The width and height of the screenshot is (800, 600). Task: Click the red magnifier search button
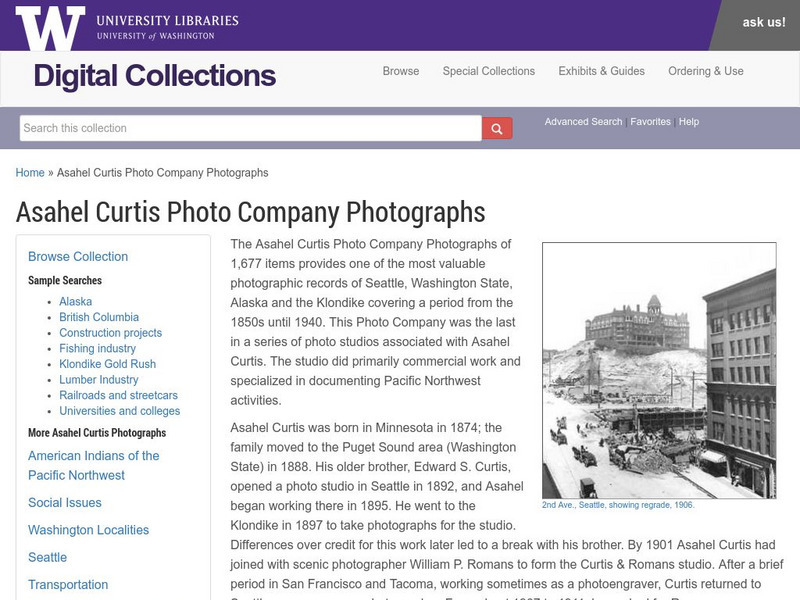click(497, 129)
